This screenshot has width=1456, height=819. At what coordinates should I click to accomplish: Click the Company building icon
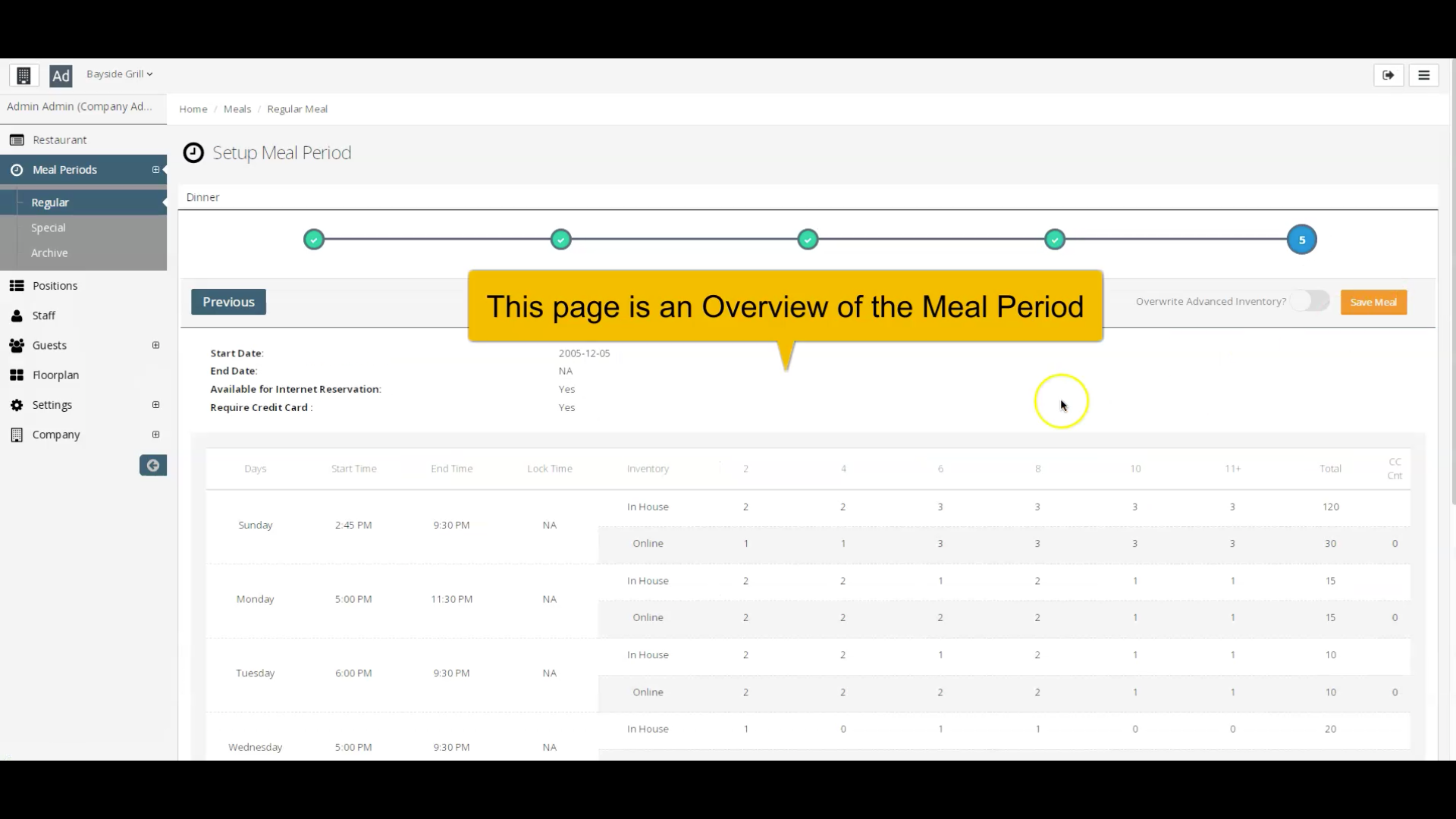click(17, 435)
